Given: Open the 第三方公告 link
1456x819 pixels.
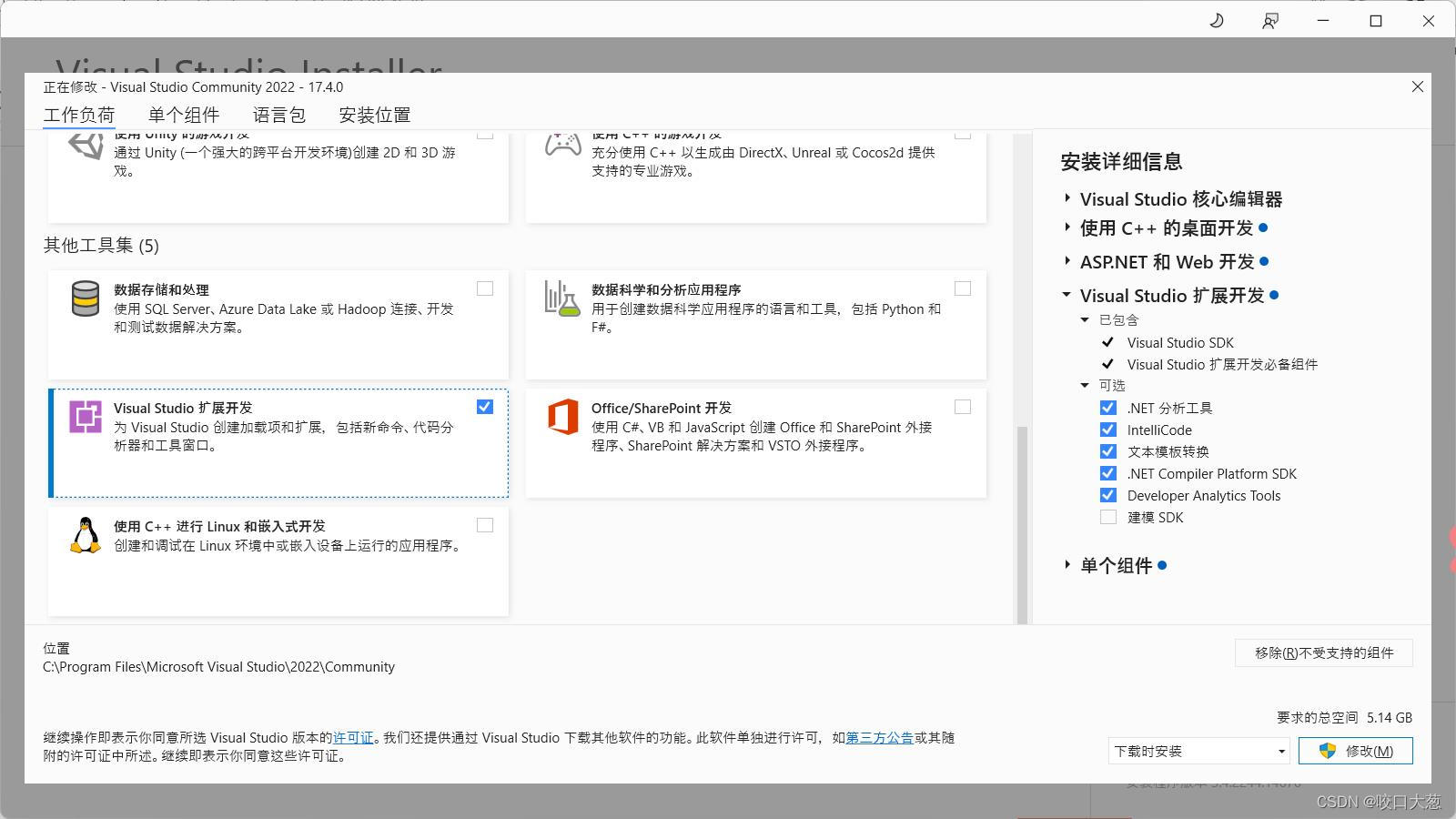Looking at the screenshot, I should pos(880,737).
